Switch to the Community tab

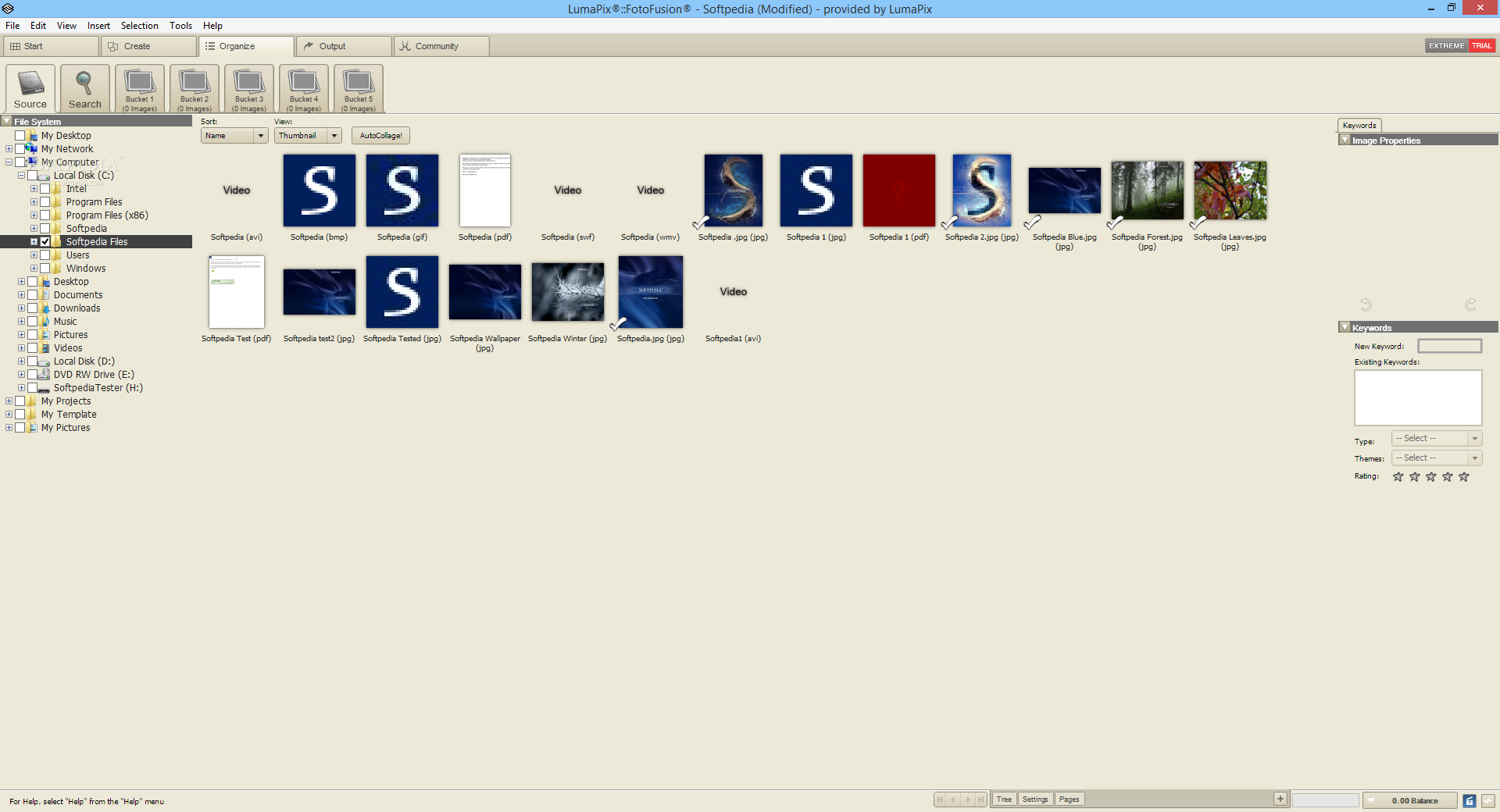(x=441, y=46)
